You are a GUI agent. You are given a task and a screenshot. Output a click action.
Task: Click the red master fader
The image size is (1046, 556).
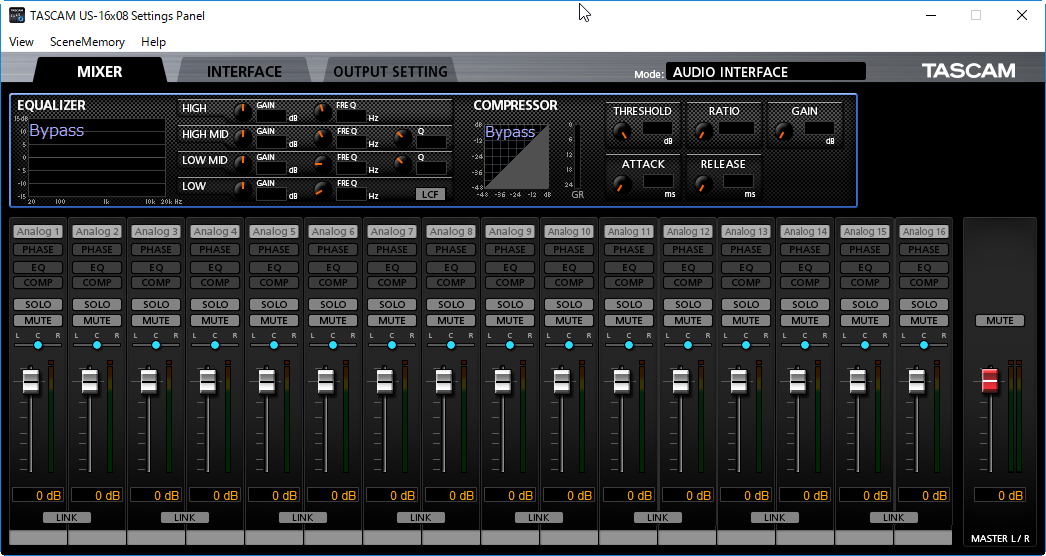click(989, 380)
